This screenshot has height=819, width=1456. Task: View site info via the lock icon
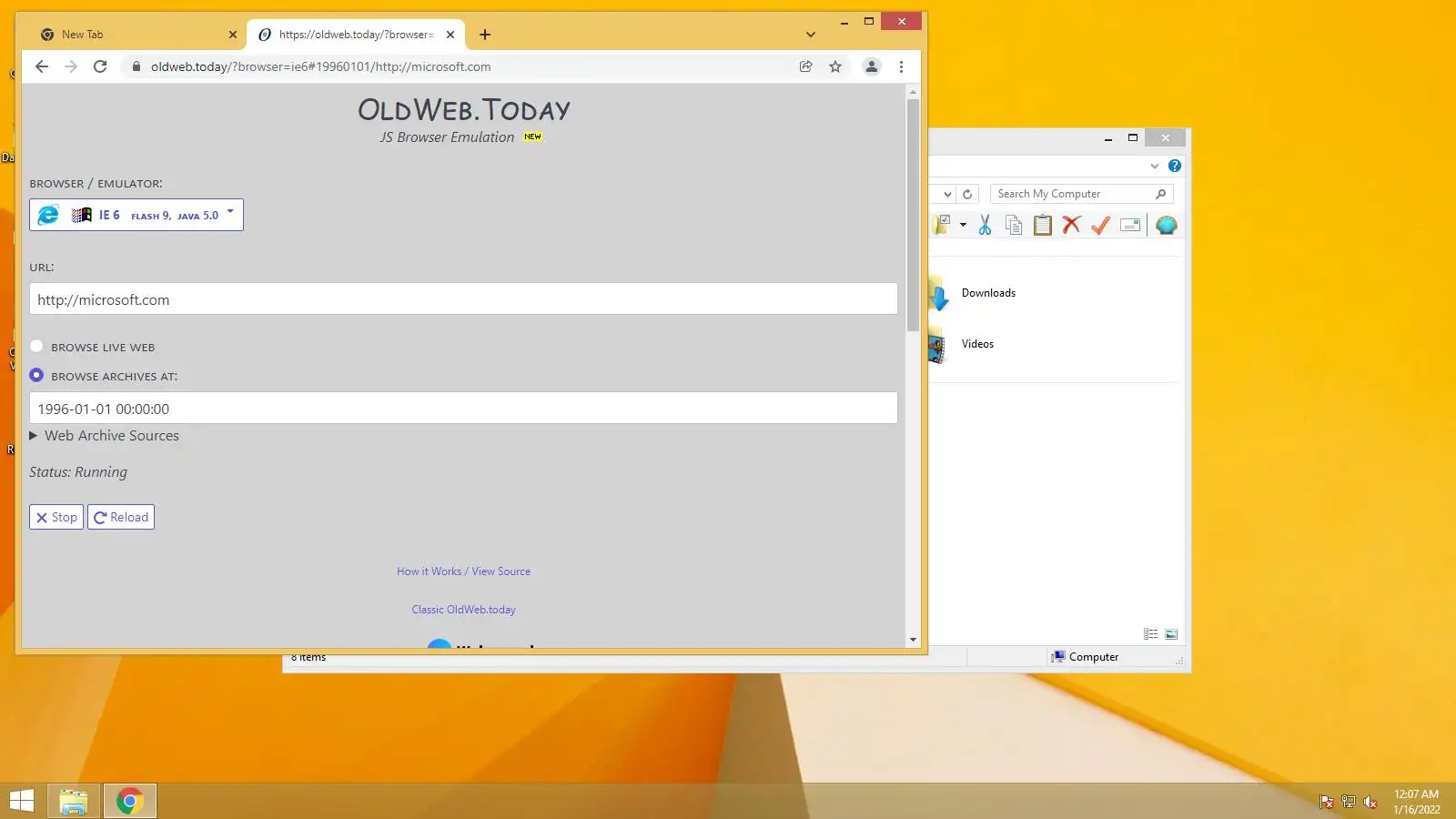136,66
